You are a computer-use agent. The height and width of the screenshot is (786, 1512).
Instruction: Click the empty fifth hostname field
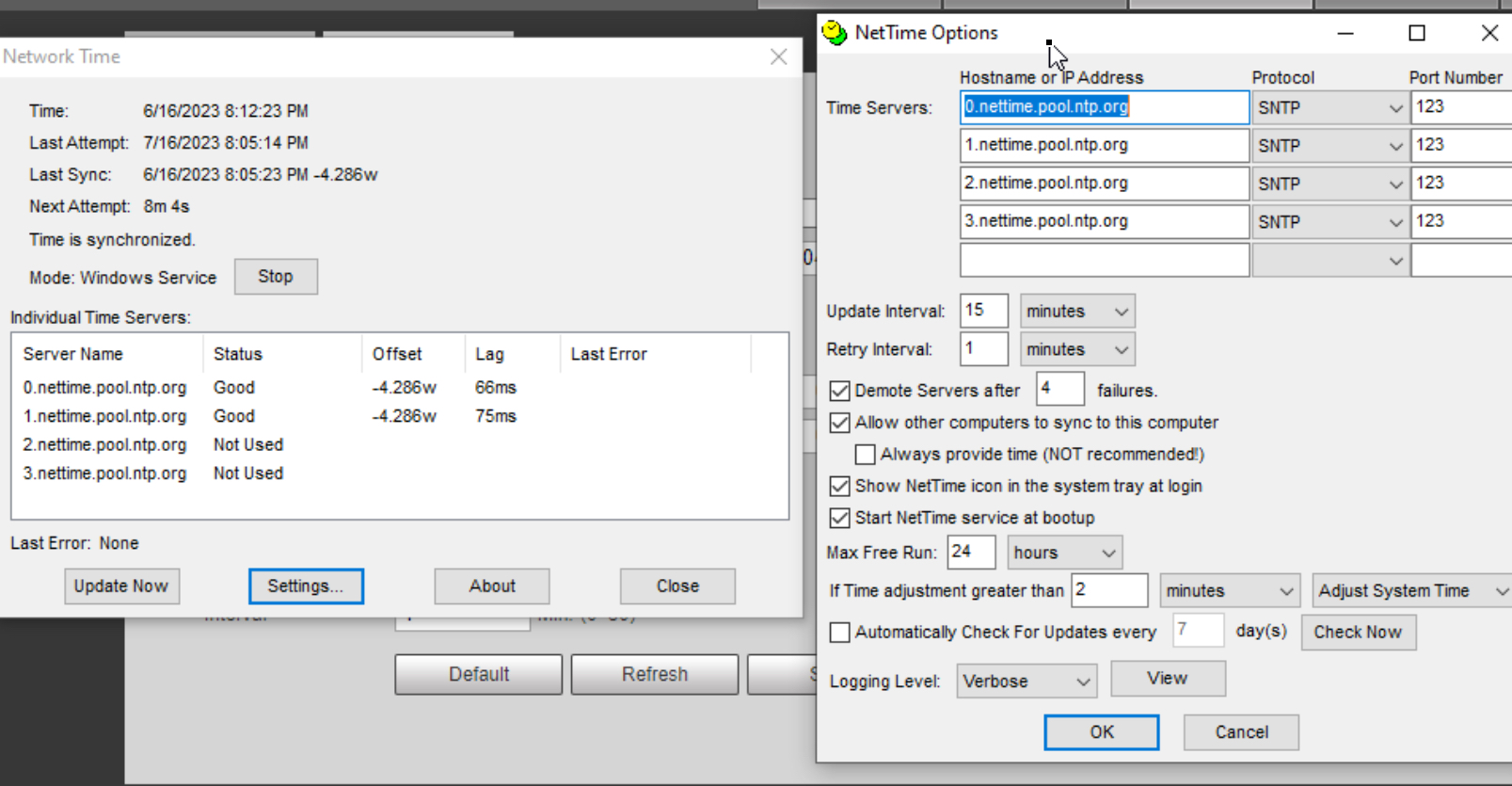1105,260
